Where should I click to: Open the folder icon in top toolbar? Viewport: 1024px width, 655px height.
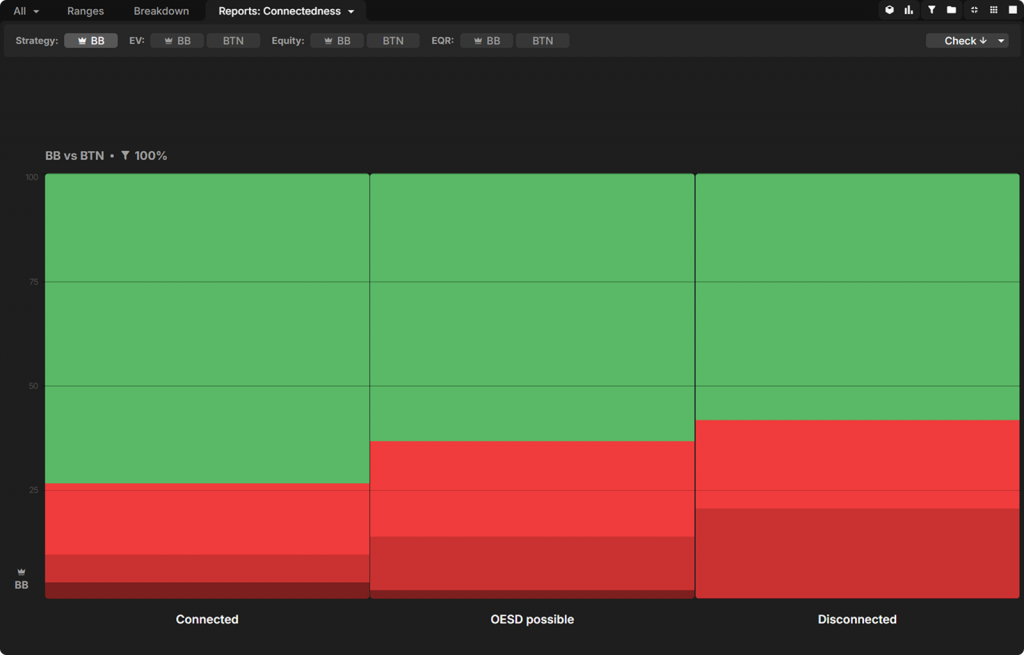pyautogui.click(x=951, y=10)
